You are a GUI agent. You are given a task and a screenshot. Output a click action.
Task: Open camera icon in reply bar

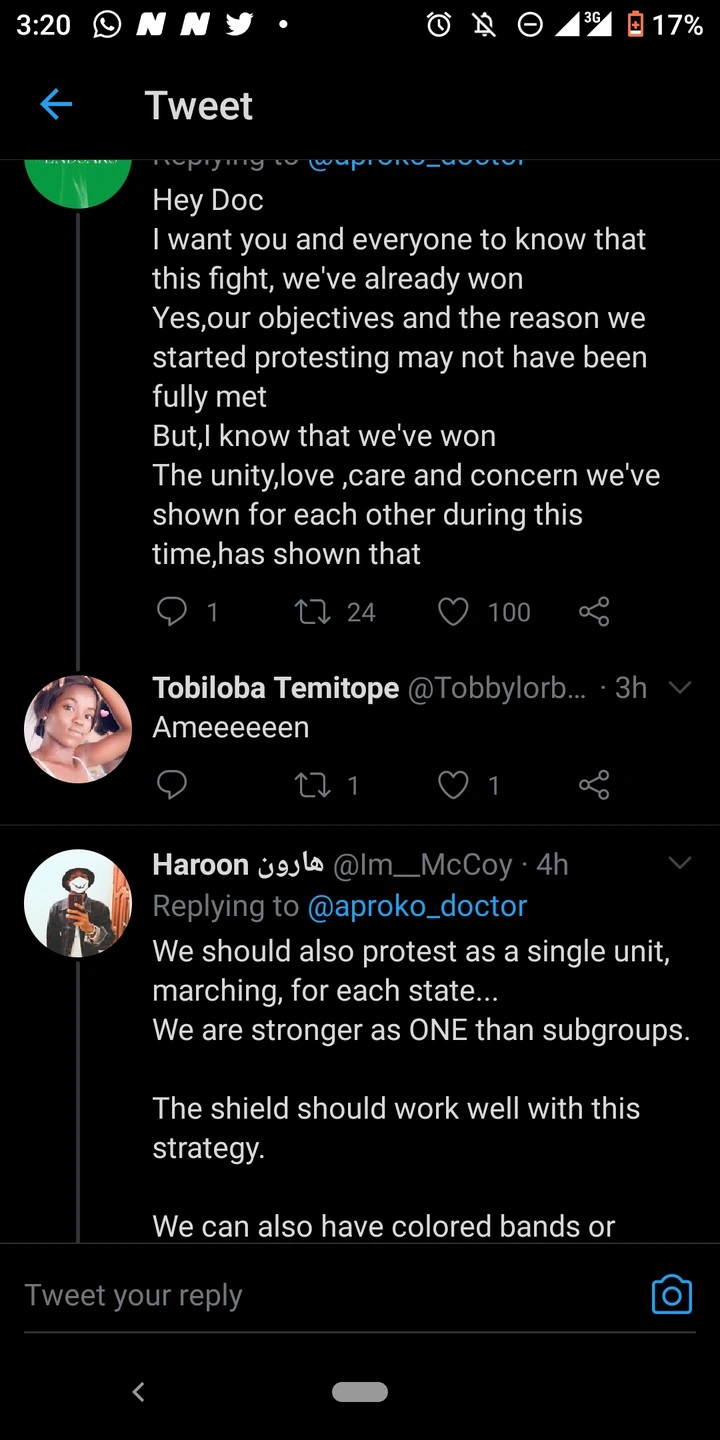671,1295
